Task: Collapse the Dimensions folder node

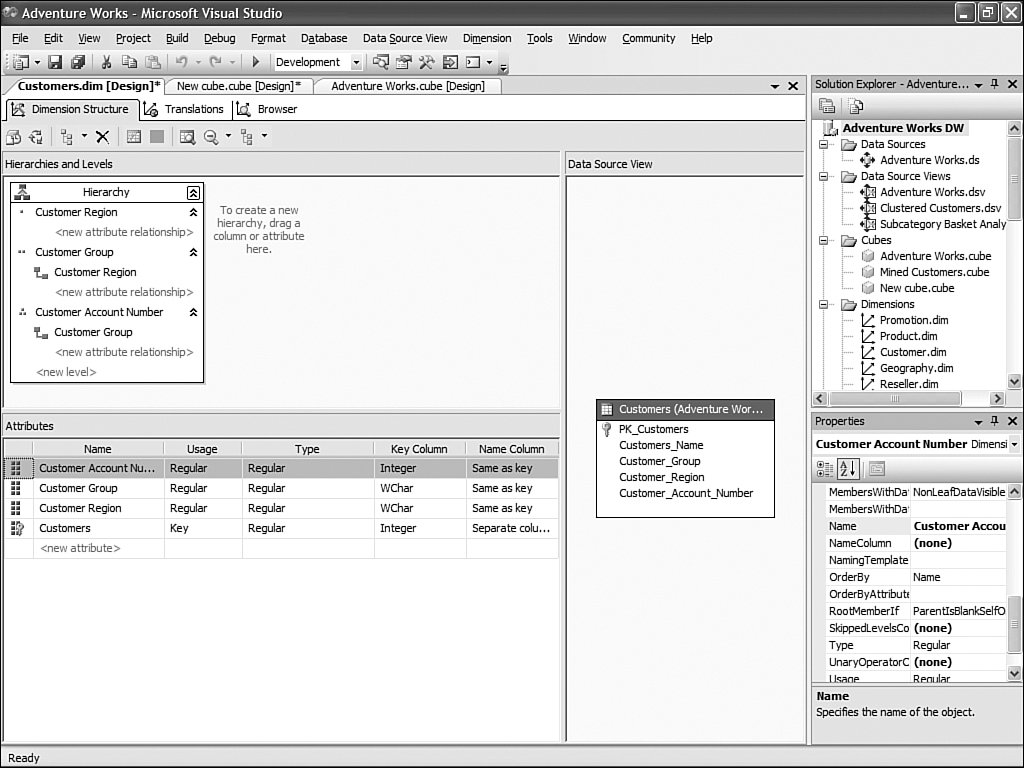Action: (x=824, y=304)
